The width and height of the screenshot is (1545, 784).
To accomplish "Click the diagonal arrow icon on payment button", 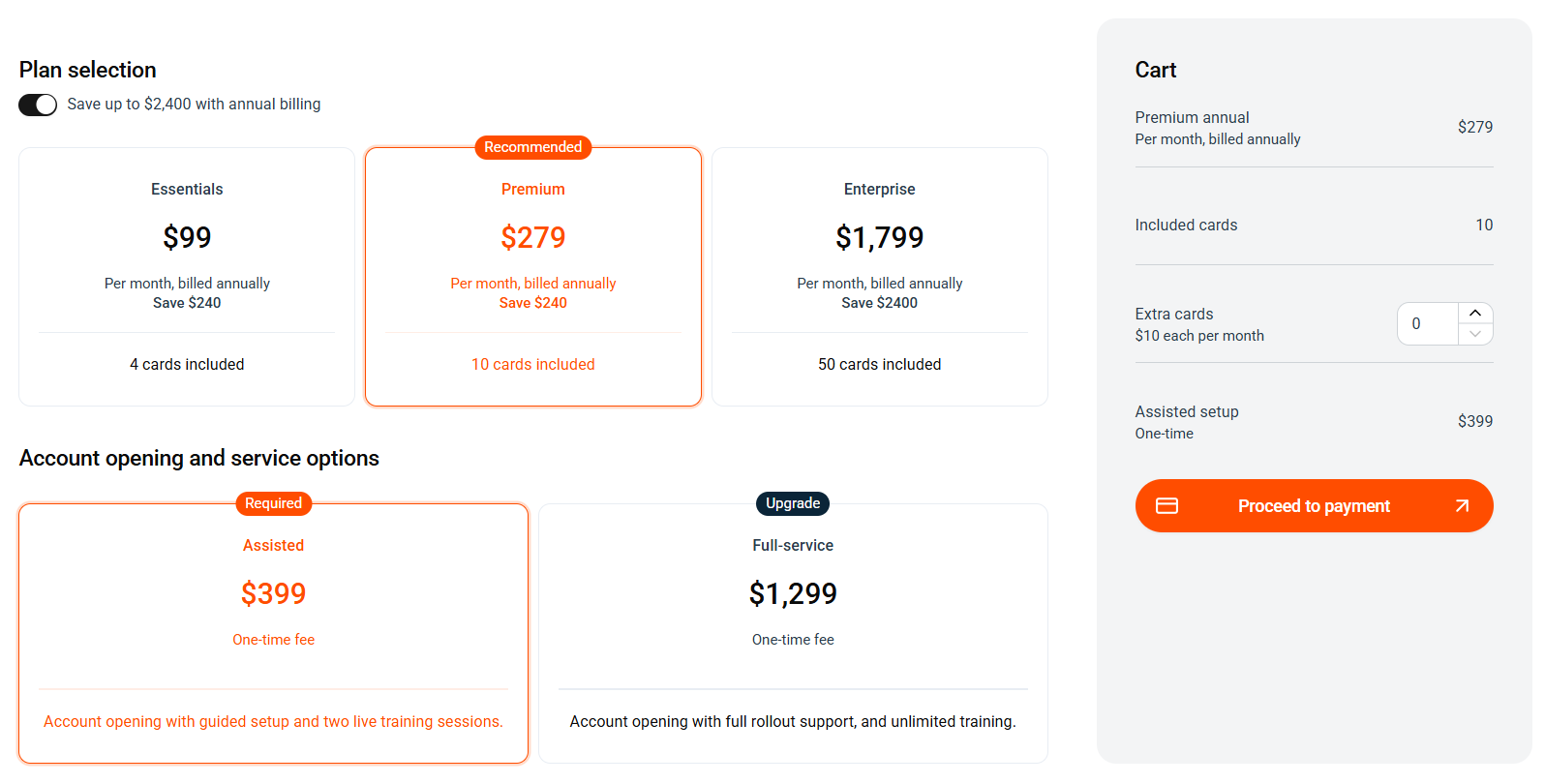I will (1462, 505).
